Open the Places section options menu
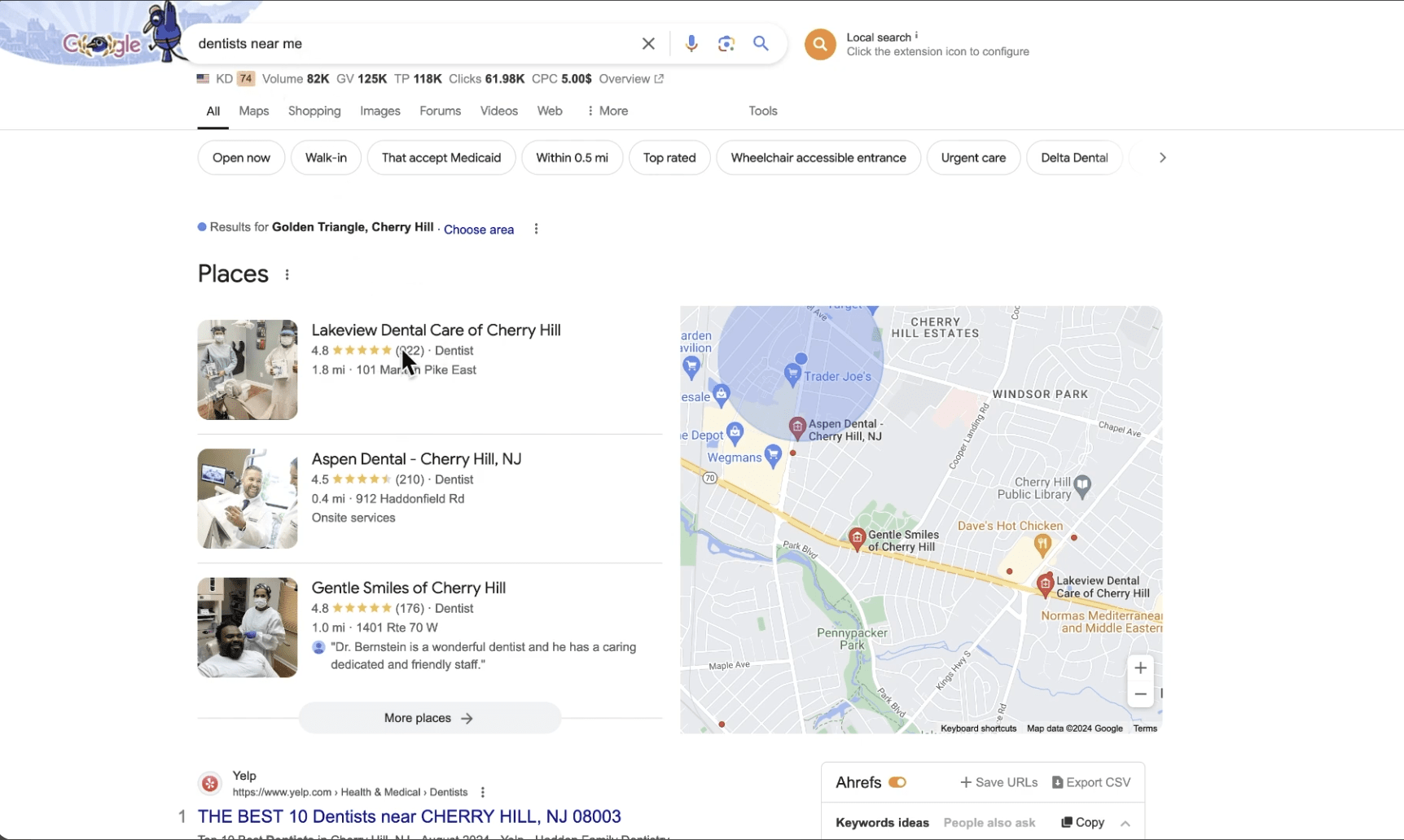Viewport: 1404px width, 840px height. point(287,275)
